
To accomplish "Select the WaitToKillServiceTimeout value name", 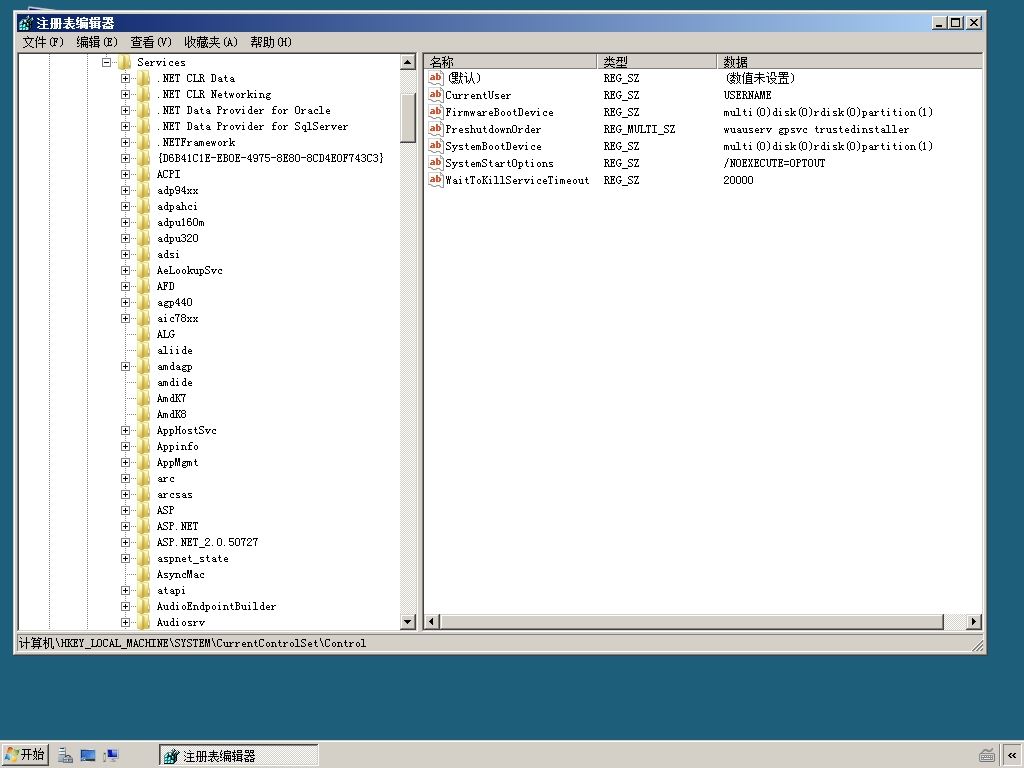I will click(517, 180).
